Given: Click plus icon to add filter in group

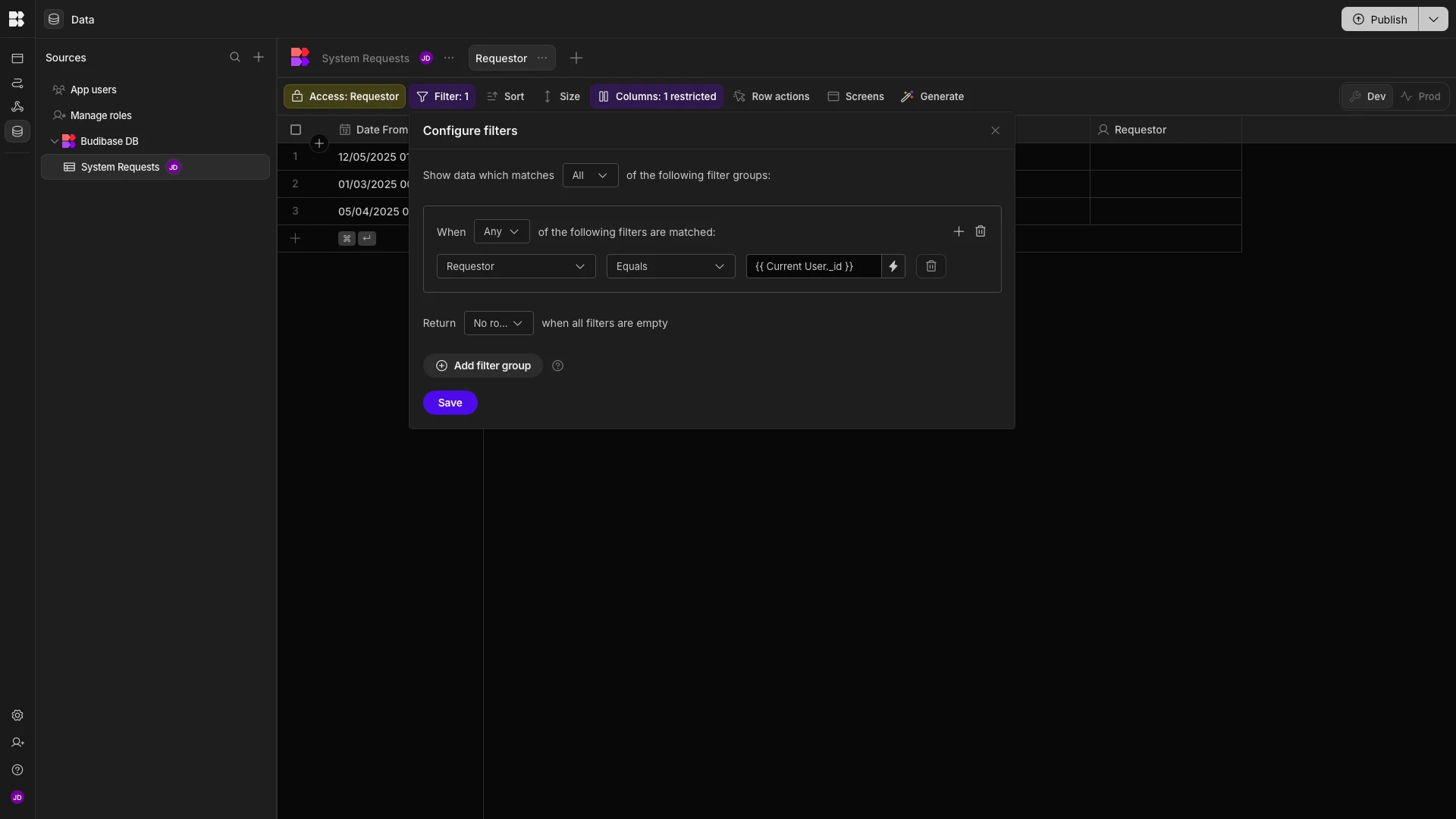Looking at the screenshot, I should coord(959,231).
